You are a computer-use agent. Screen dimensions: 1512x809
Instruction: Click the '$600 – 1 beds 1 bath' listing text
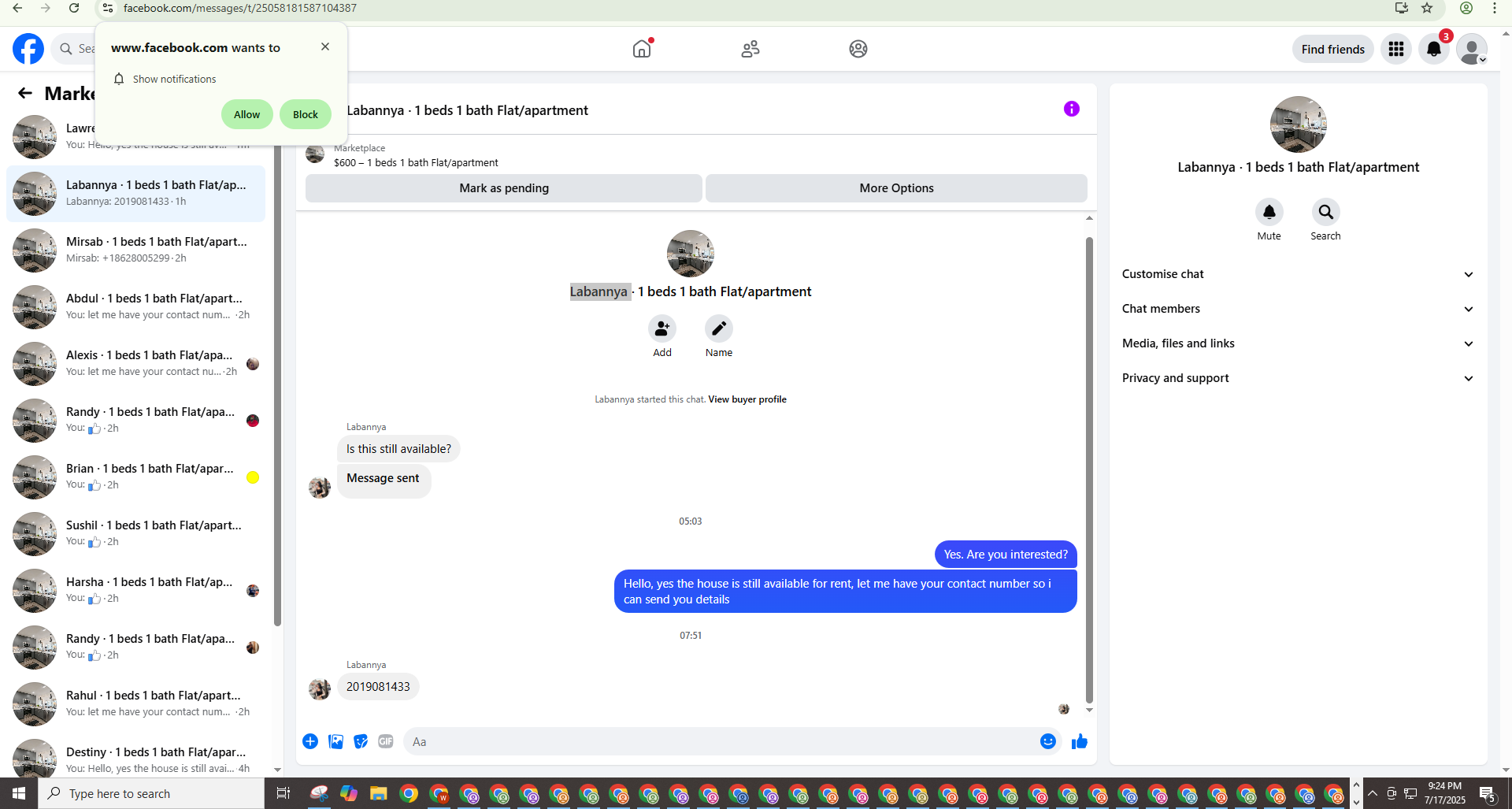[x=416, y=163]
